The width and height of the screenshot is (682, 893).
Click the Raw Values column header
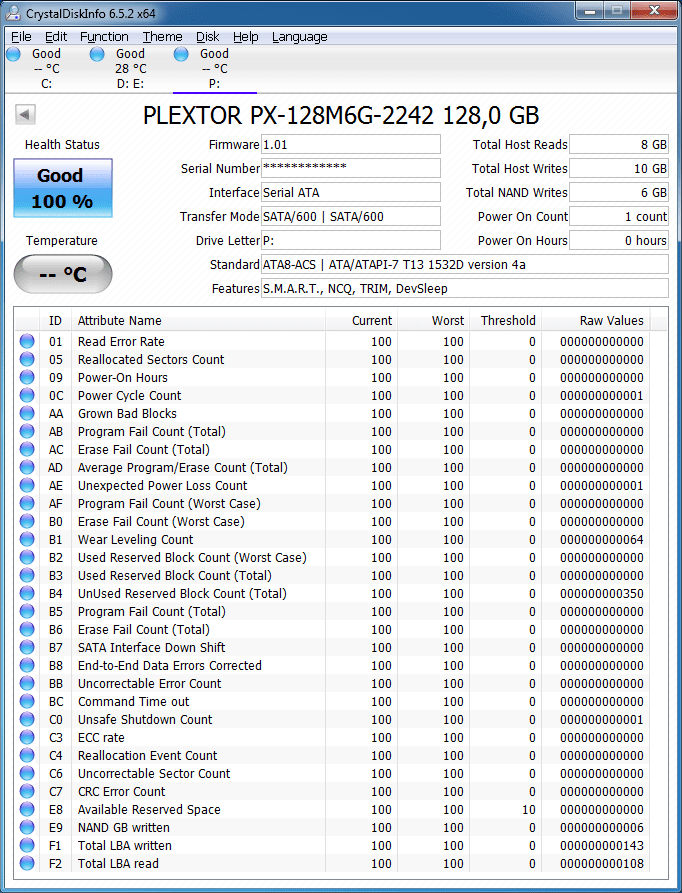click(595, 321)
